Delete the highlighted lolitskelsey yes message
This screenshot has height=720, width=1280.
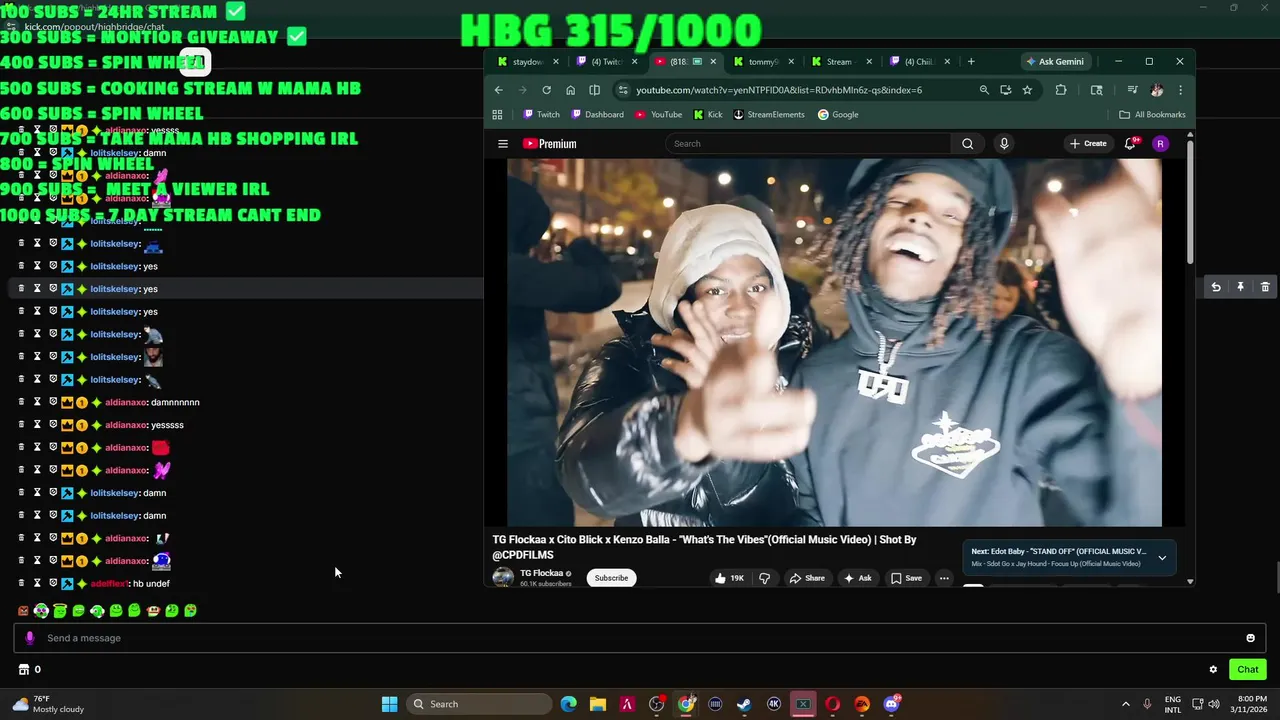1265,287
